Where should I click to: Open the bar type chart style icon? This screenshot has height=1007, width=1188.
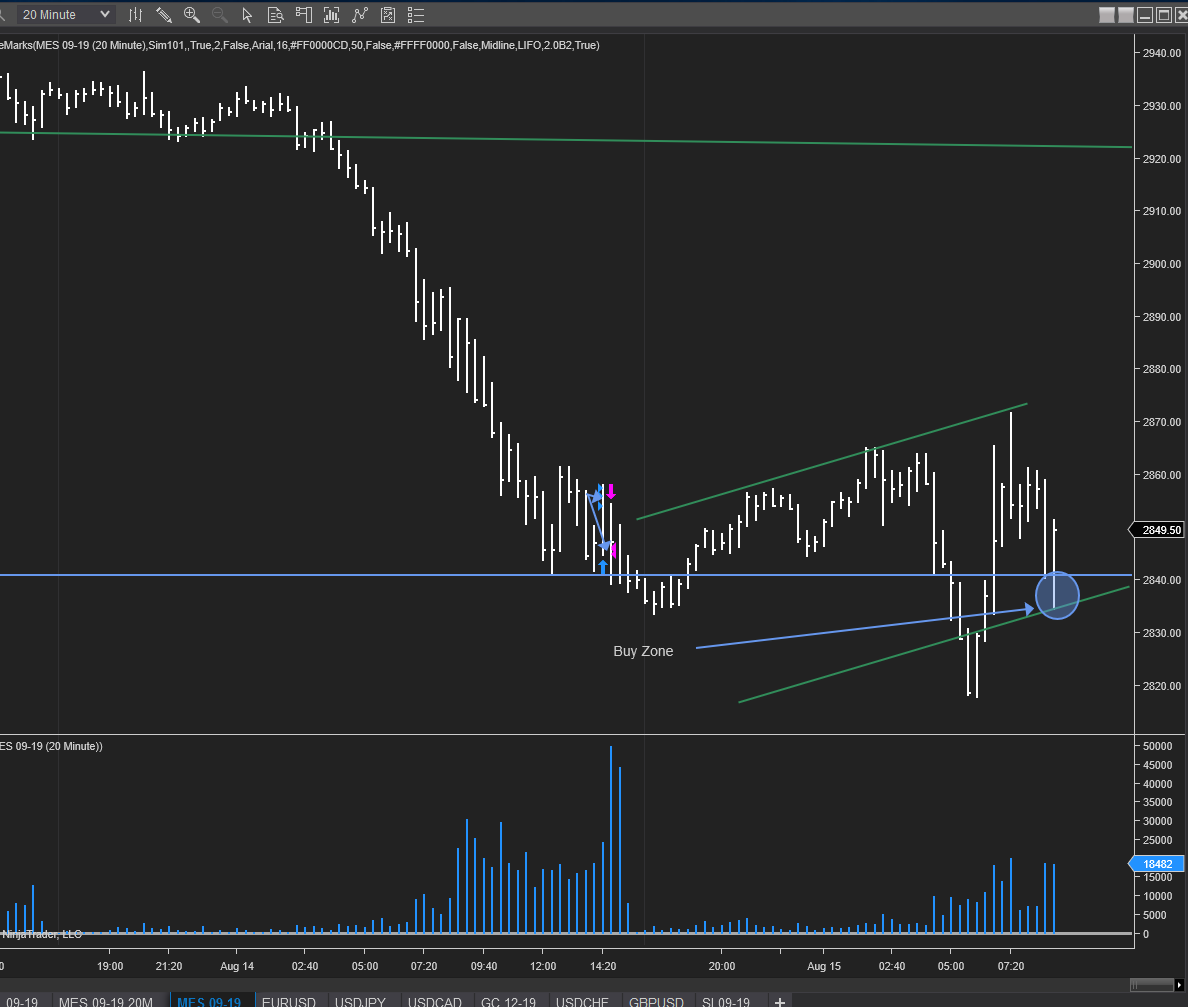tap(136, 14)
